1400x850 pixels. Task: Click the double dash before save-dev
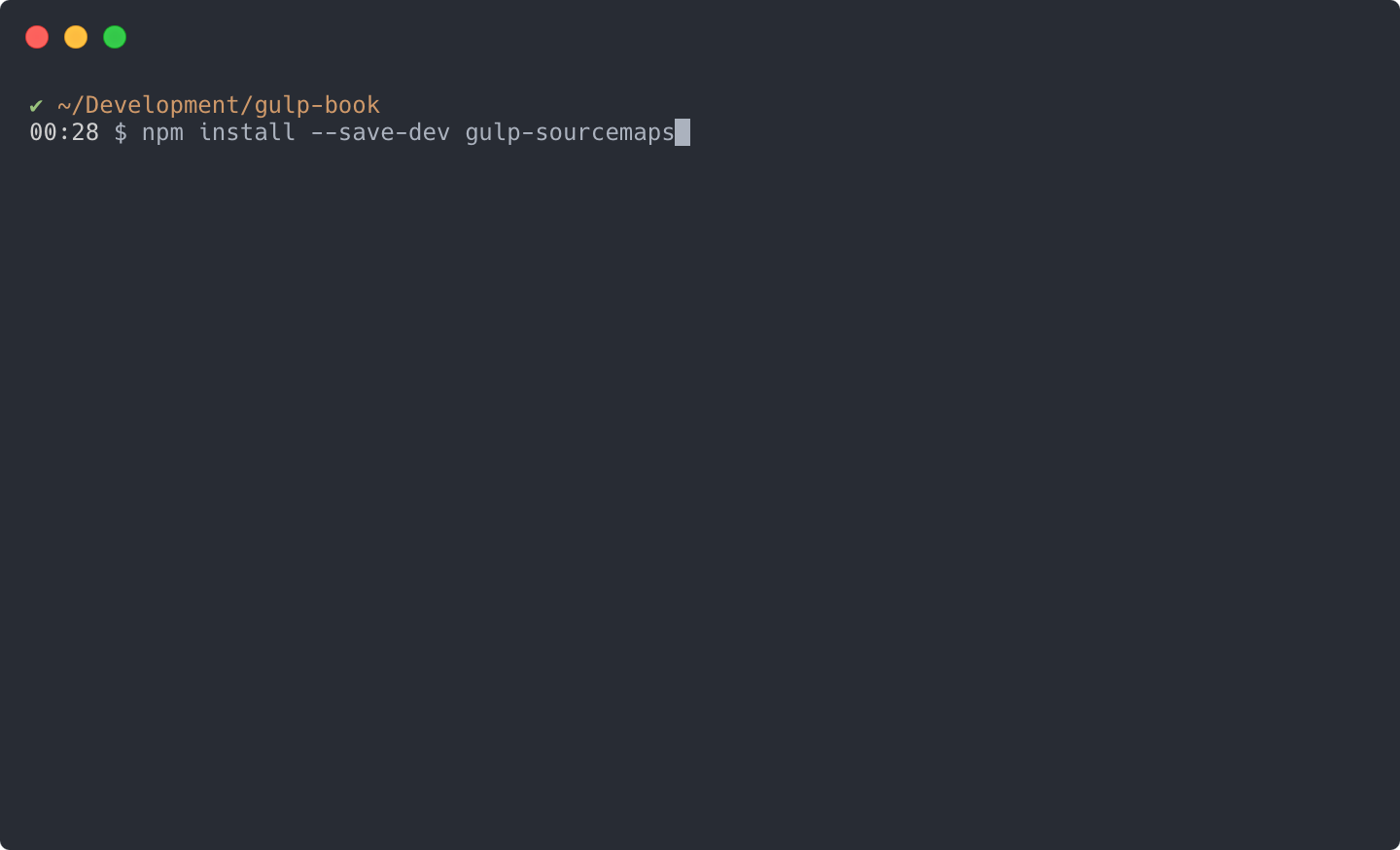[324, 133]
